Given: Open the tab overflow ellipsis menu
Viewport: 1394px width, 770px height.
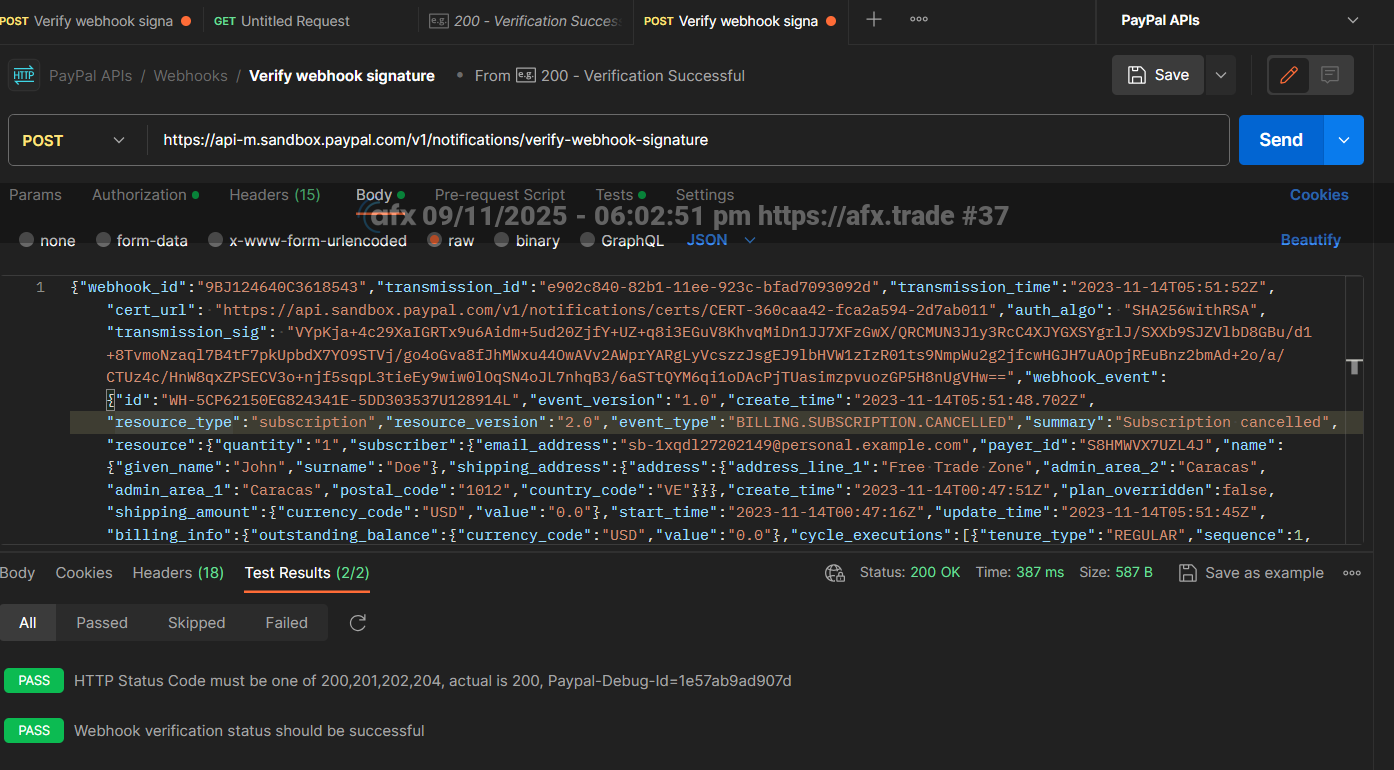Looking at the screenshot, I should [x=918, y=20].
